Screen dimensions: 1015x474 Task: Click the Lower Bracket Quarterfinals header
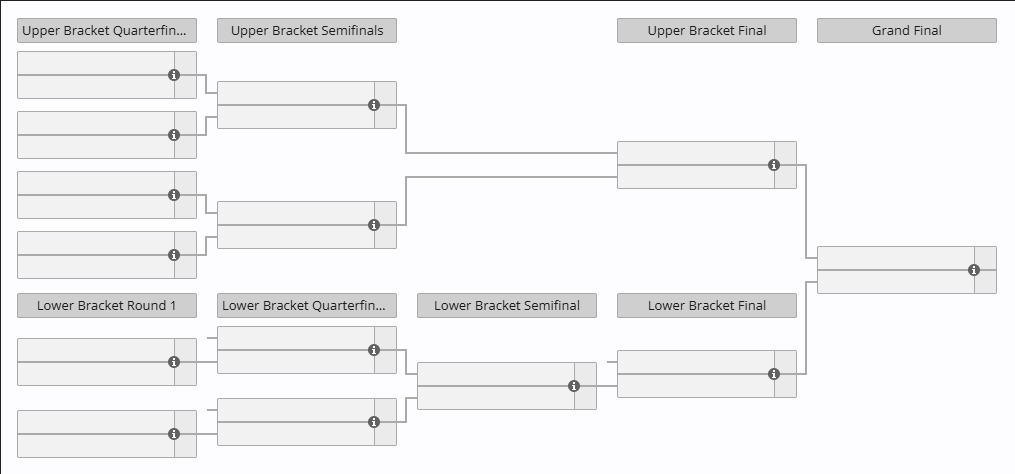pos(307,306)
